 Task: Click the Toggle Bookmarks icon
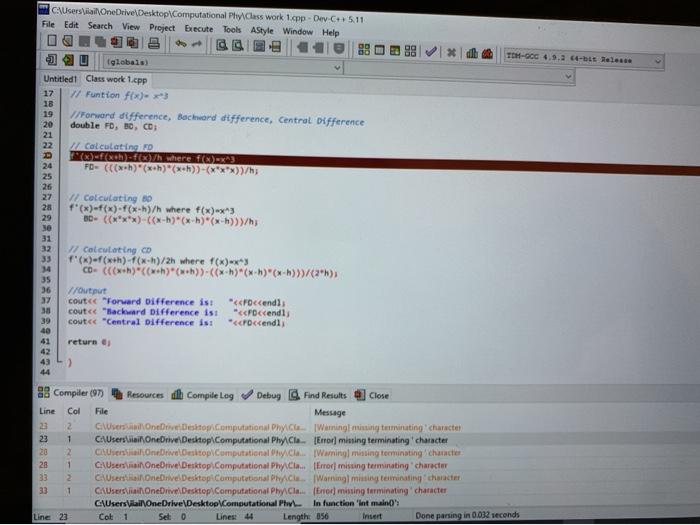(x=68, y=60)
